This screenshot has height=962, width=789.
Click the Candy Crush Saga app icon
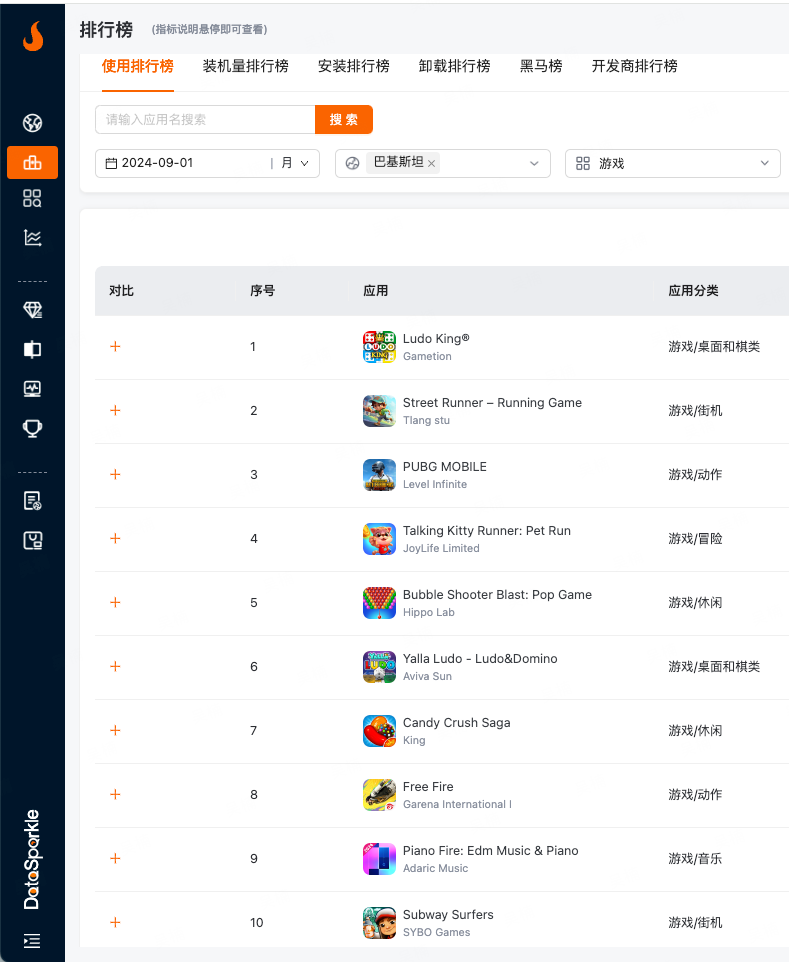(x=379, y=731)
